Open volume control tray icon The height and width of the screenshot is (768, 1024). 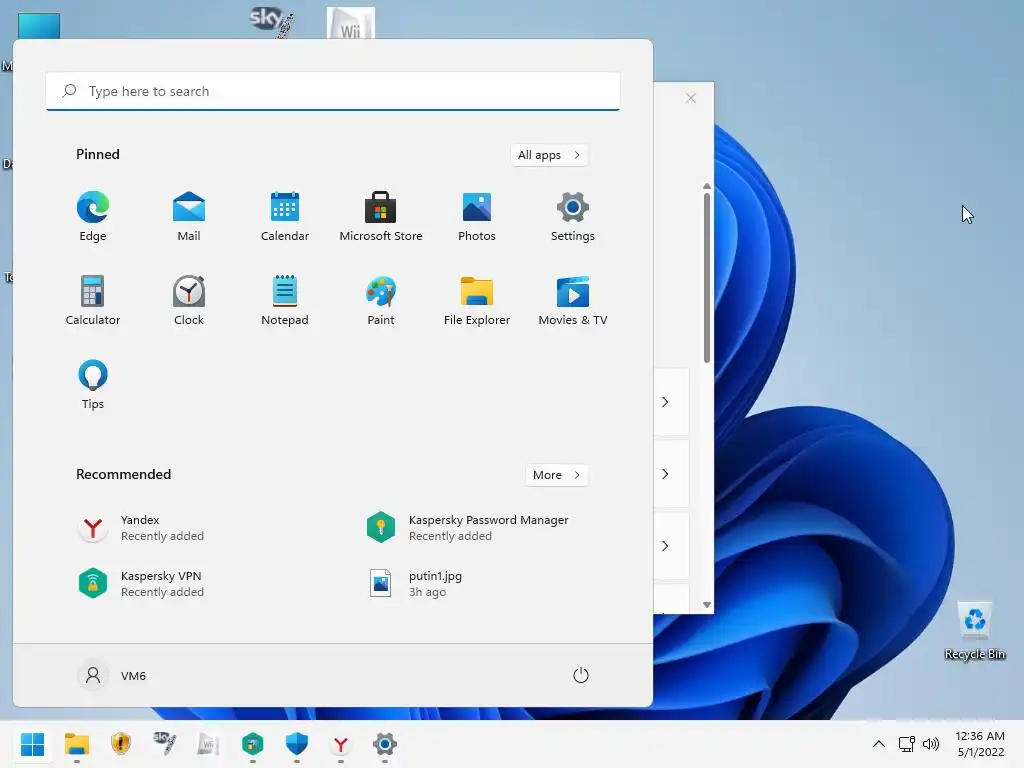click(931, 744)
